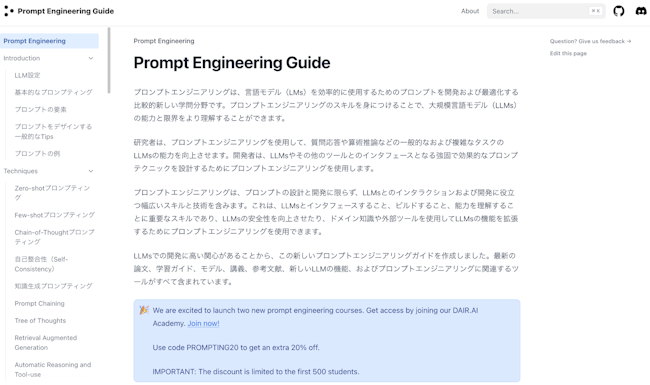650x385 pixels.
Task: Collapse the Introduction section chevron
Action: (91, 58)
